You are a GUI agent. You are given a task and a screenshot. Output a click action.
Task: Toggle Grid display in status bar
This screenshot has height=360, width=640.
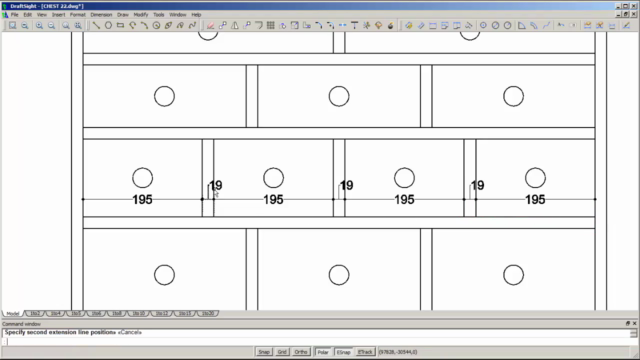click(x=282, y=352)
